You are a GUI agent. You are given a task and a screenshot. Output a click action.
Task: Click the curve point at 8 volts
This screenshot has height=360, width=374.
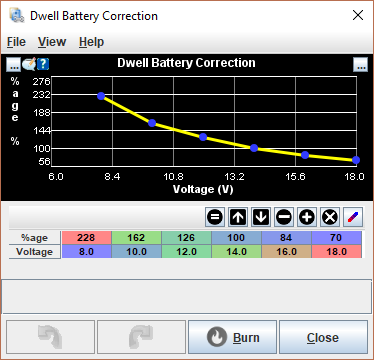101,96
